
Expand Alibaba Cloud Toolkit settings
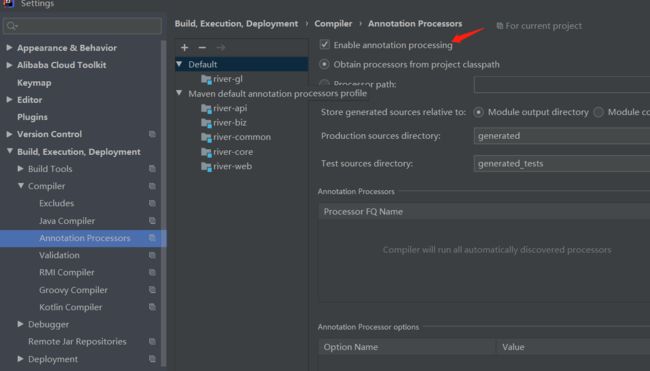pyautogui.click(x=9, y=65)
